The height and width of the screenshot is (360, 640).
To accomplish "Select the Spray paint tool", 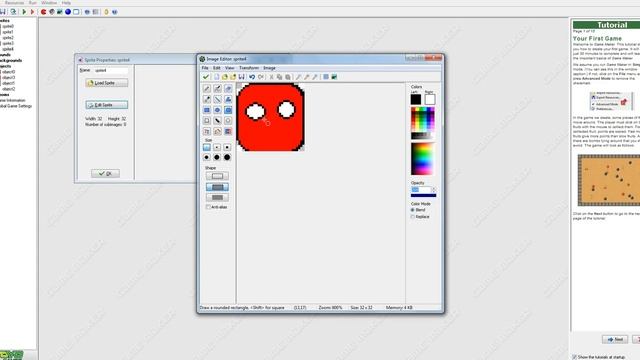I will (218, 89).
